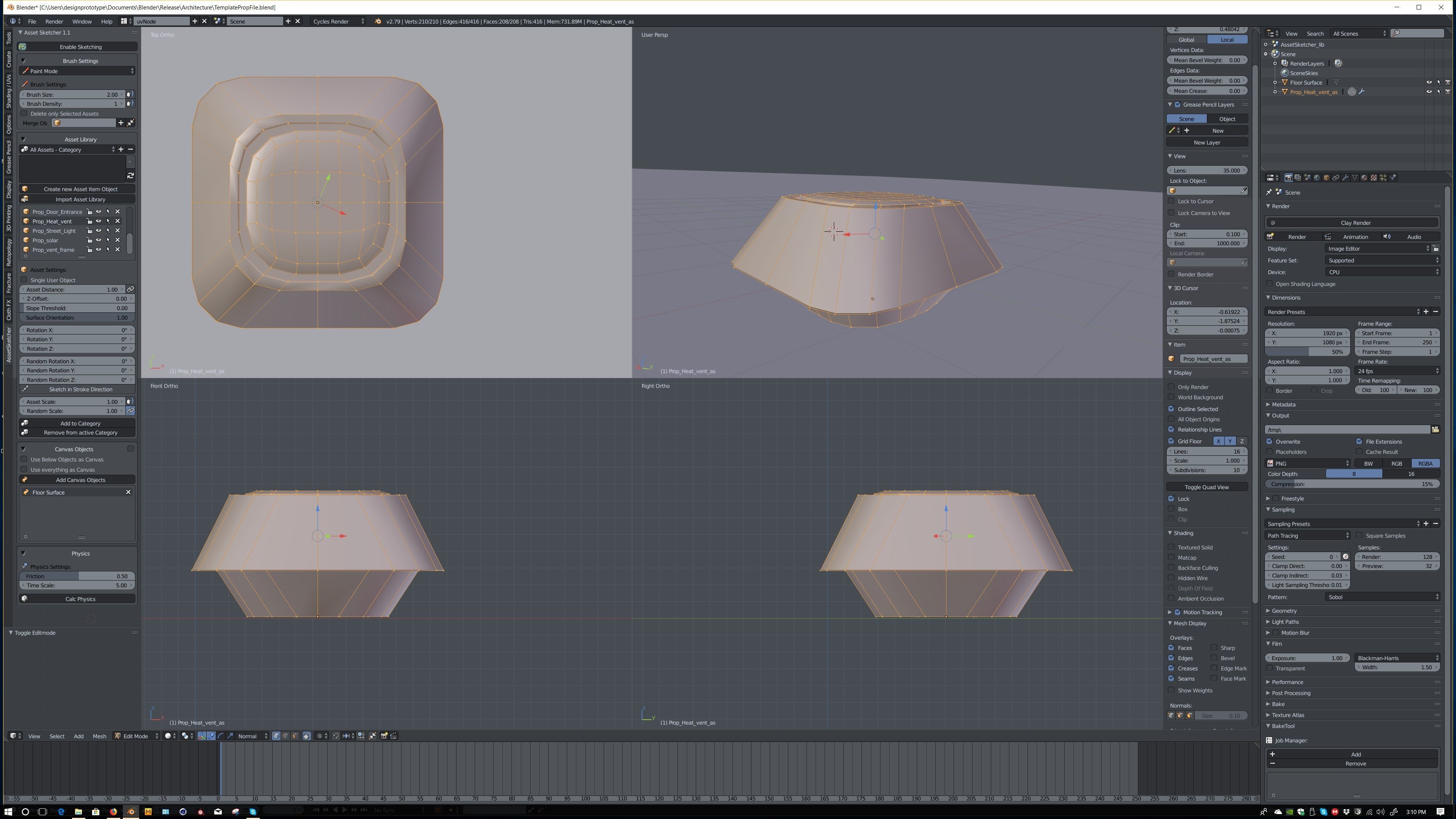This screenshot has width=1456, height=819.
Task: Open the output path folder browser
Action: point(1435,430)
